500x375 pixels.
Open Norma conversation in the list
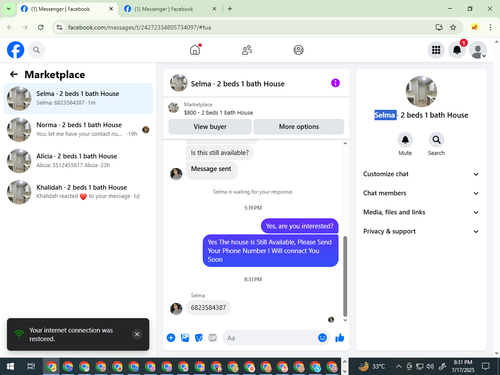point(78,130)
